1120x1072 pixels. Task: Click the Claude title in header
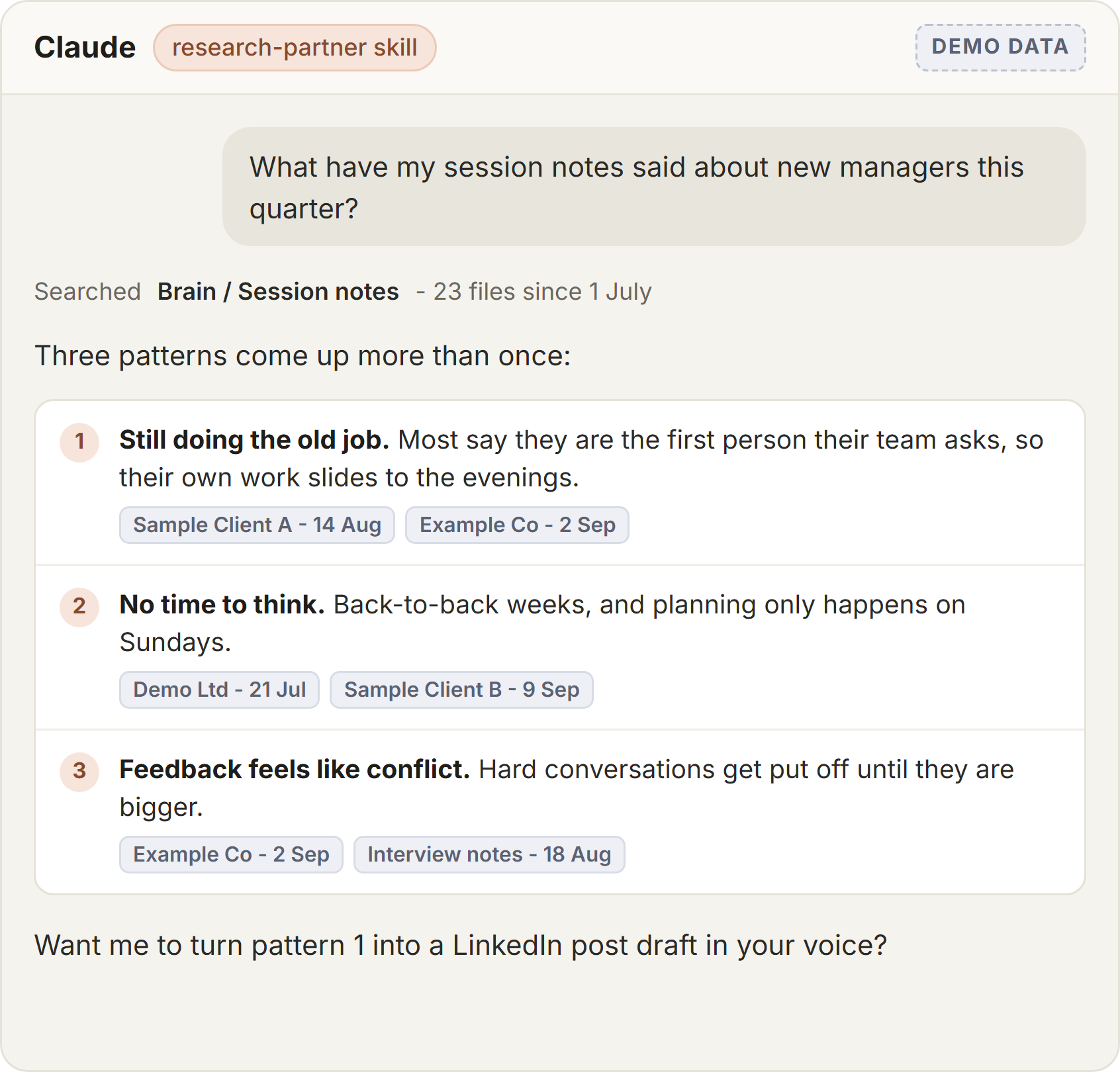[x=85, y=48]
